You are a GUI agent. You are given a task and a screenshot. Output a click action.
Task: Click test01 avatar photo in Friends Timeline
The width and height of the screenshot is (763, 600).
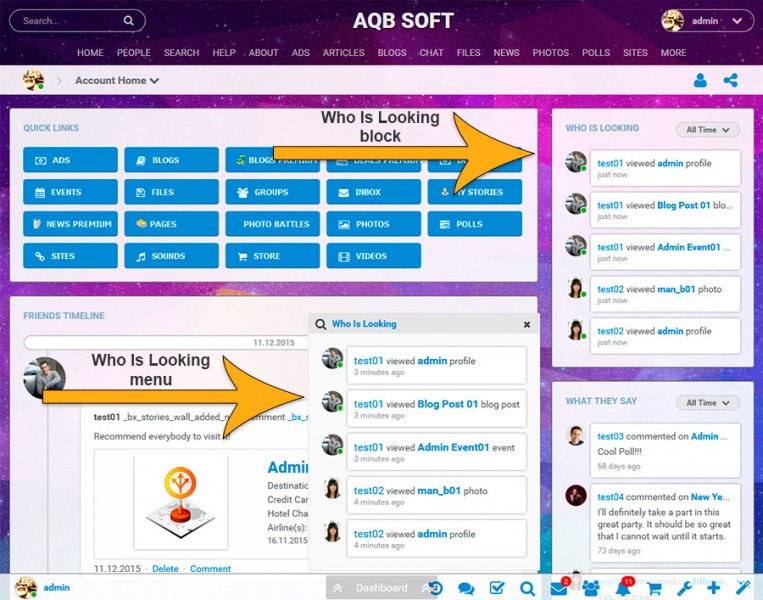point(44,378)
